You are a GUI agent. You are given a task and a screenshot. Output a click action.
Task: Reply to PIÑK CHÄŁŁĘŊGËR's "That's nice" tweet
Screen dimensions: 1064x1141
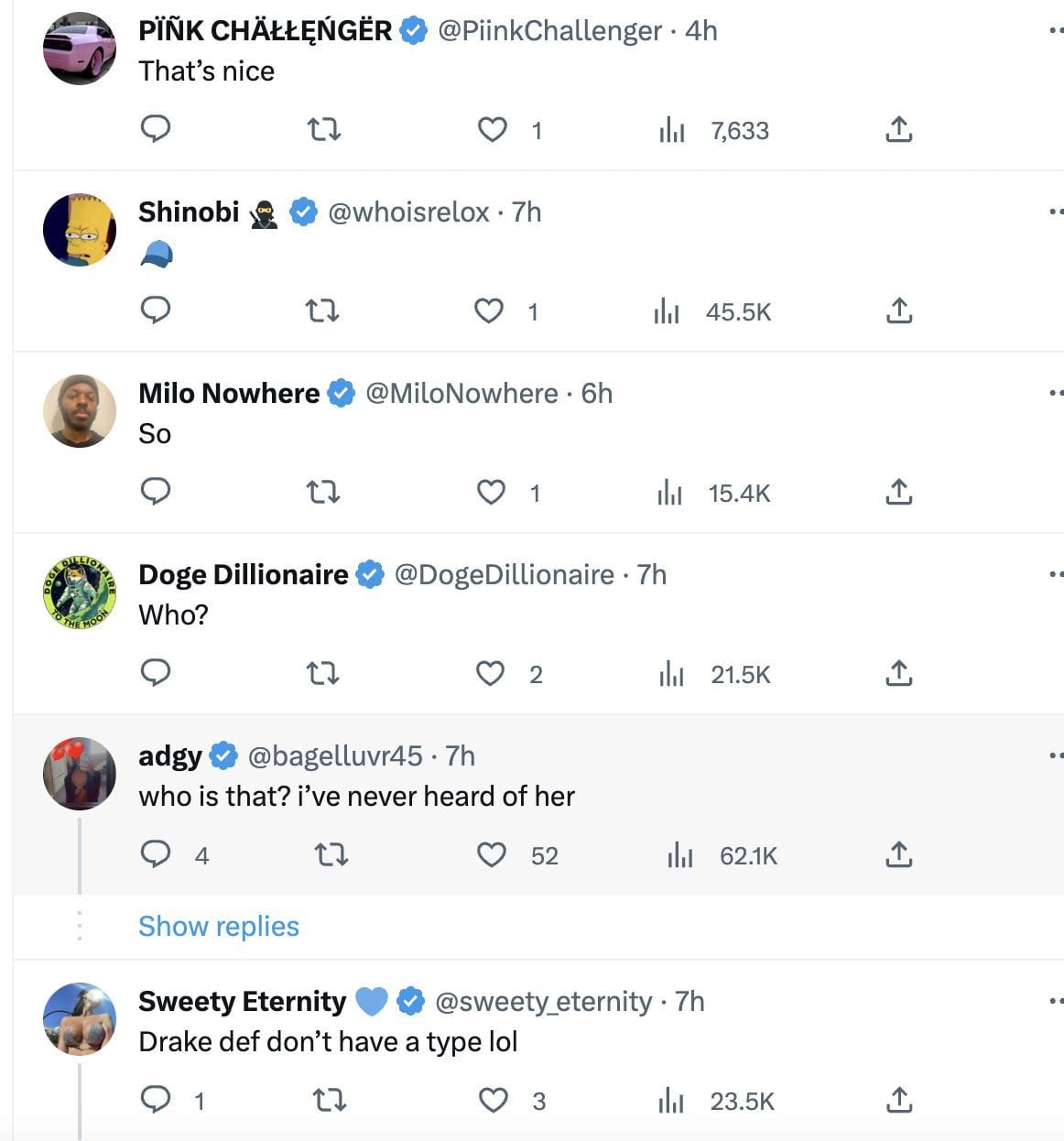pos(156,129)
